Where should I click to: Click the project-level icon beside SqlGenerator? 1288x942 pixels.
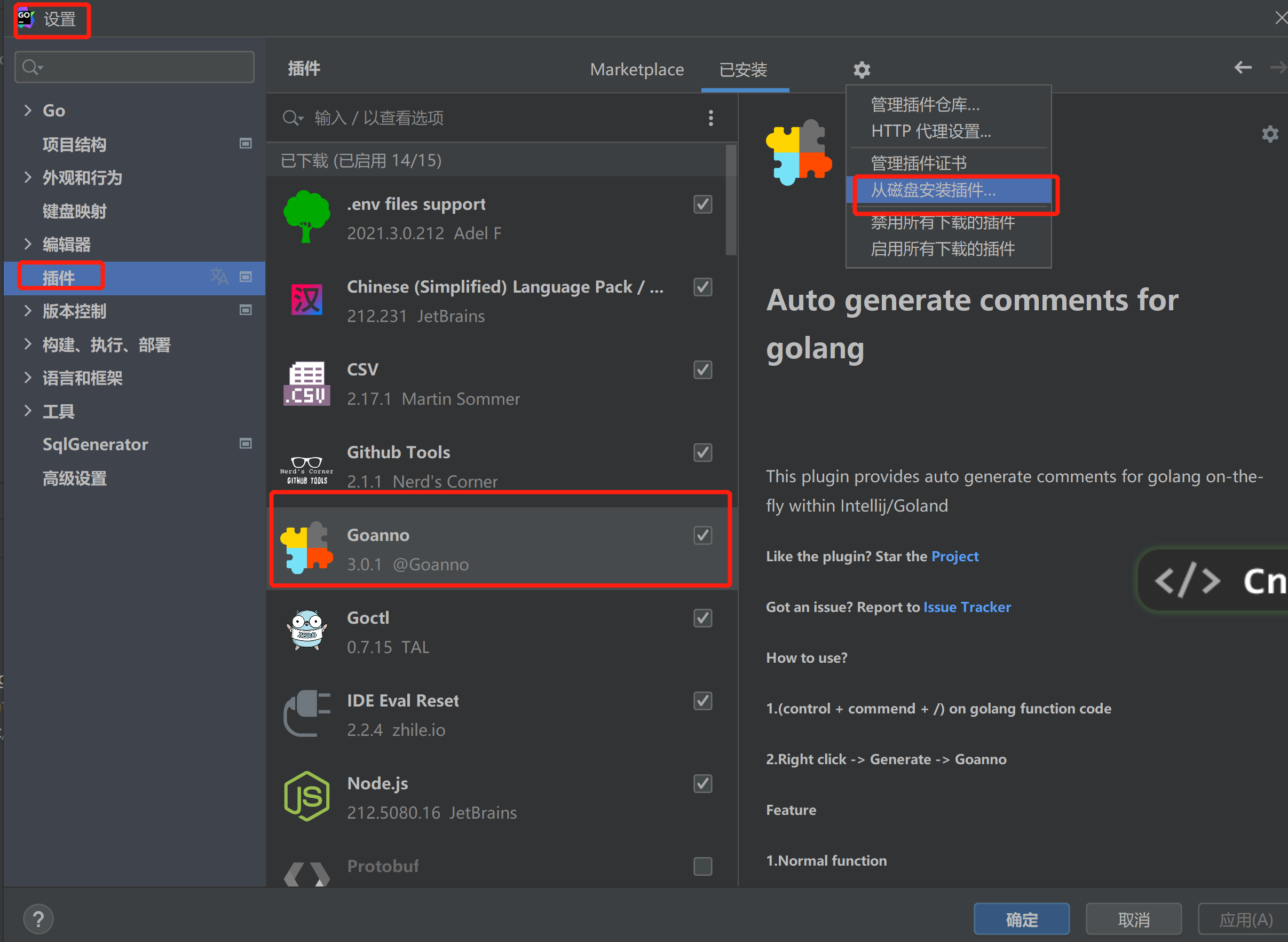click(x=246, y=443)
